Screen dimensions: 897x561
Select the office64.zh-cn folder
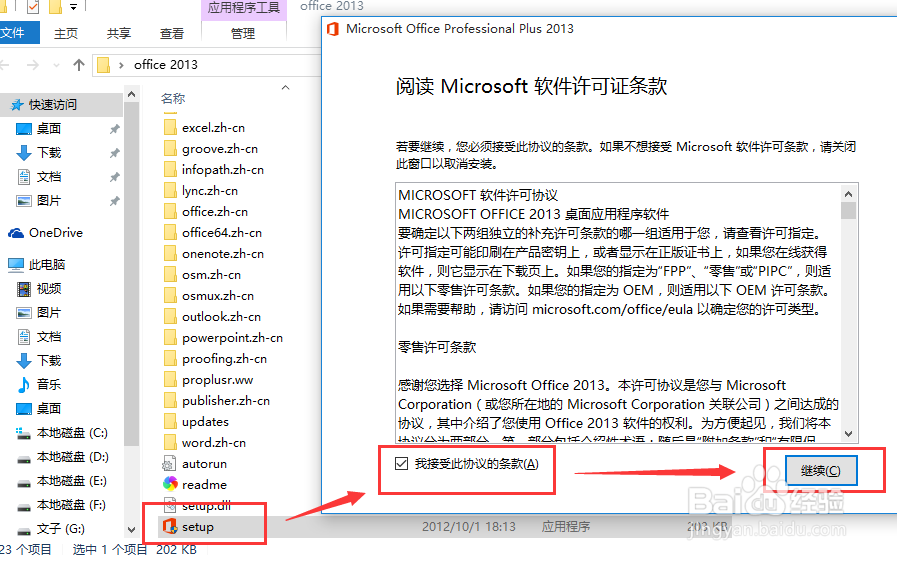pyautogui.click(x=221, y=233)
